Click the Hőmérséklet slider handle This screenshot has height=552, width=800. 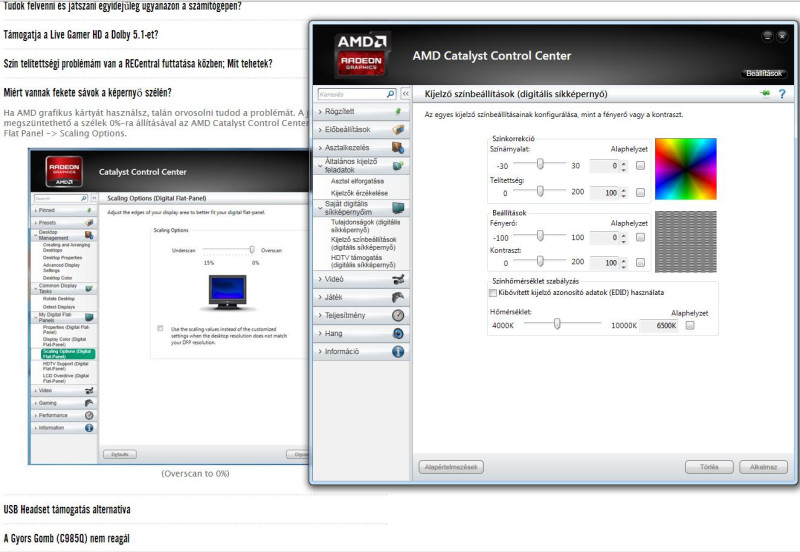pos(557,323)
